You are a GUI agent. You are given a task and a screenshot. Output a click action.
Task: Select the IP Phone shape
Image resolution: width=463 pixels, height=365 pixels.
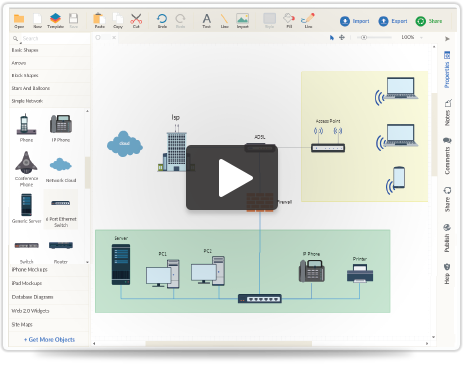(61, 124)
